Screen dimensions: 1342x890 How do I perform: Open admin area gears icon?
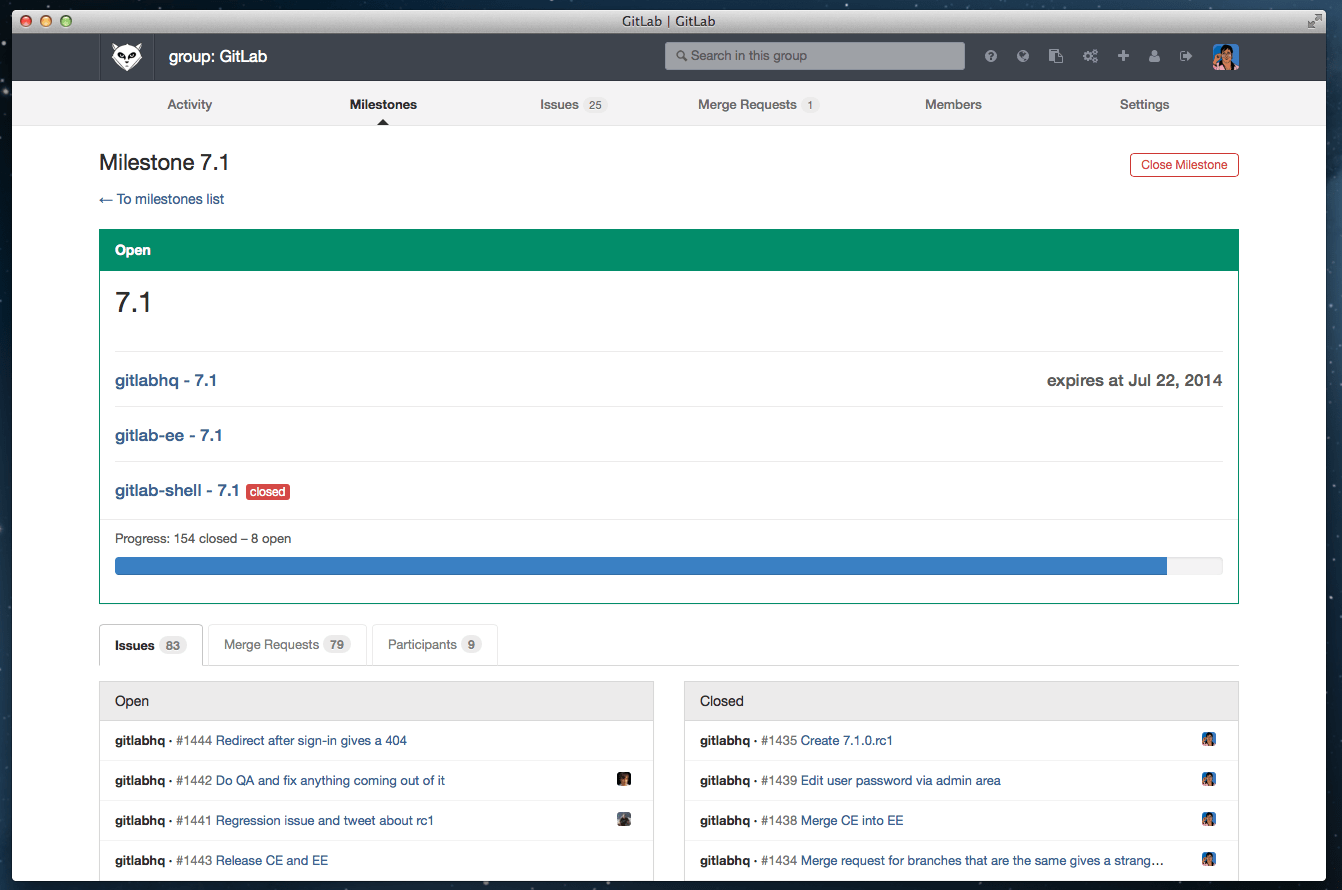click(1090, 57)
